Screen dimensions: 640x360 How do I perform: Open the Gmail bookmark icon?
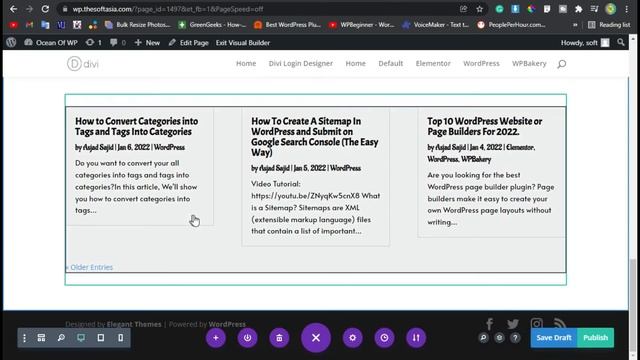coord(29,25)
